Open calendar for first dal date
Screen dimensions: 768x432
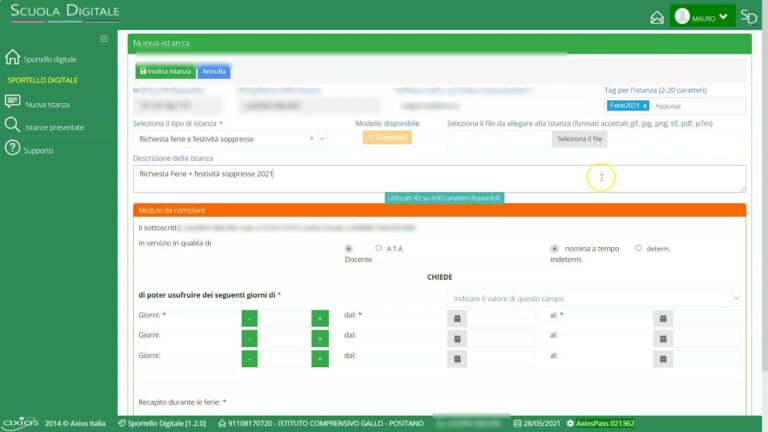coord(457,318)
